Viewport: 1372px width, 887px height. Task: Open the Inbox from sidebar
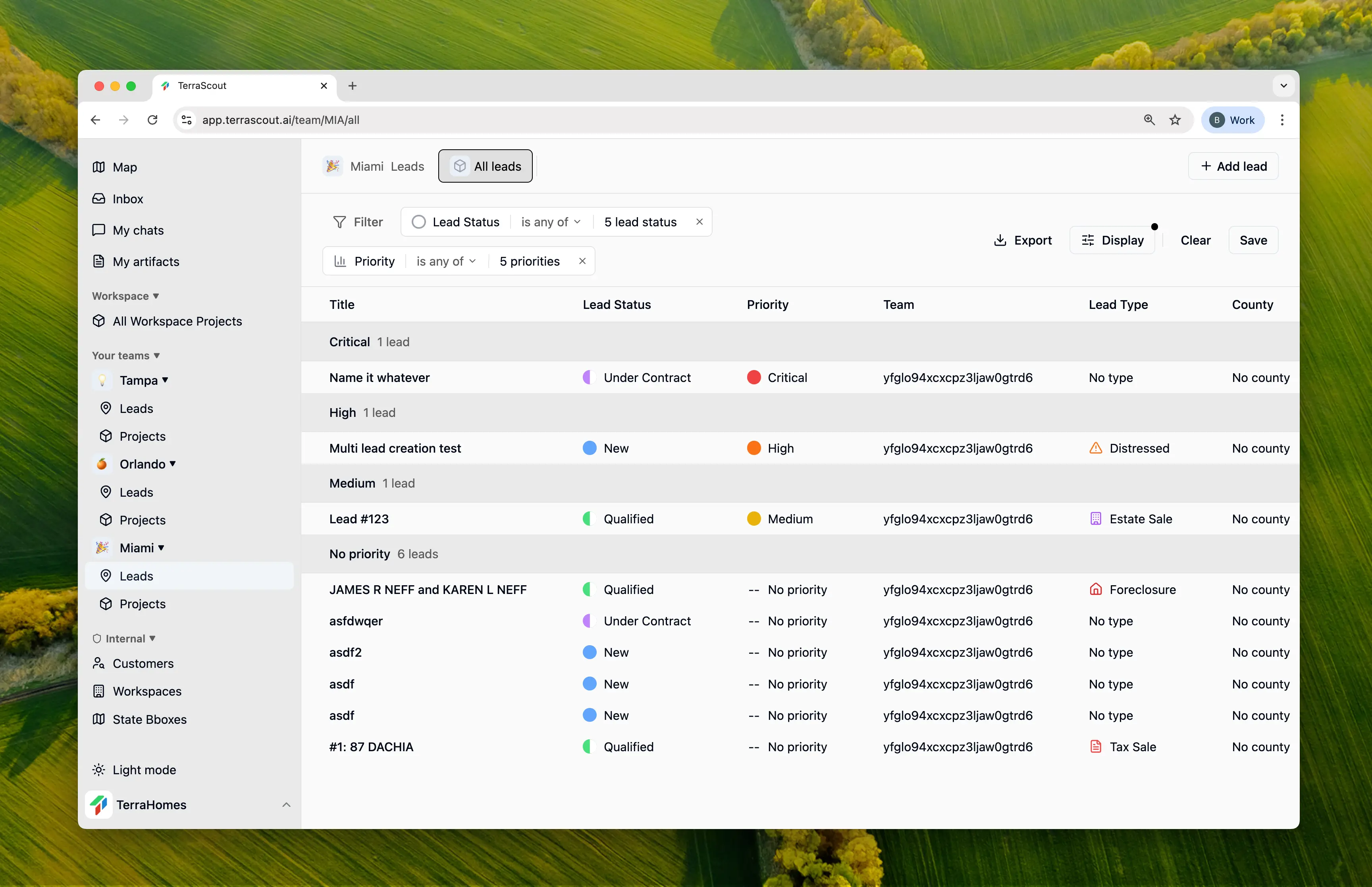point(127,199)
